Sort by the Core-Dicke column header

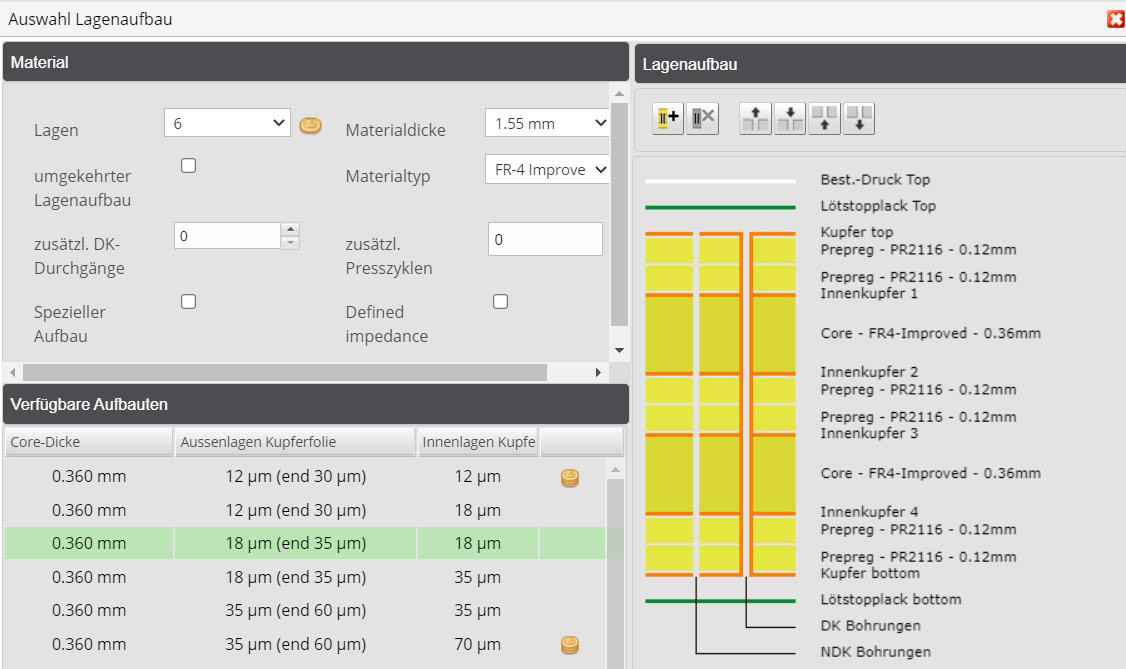click(88, 441)
